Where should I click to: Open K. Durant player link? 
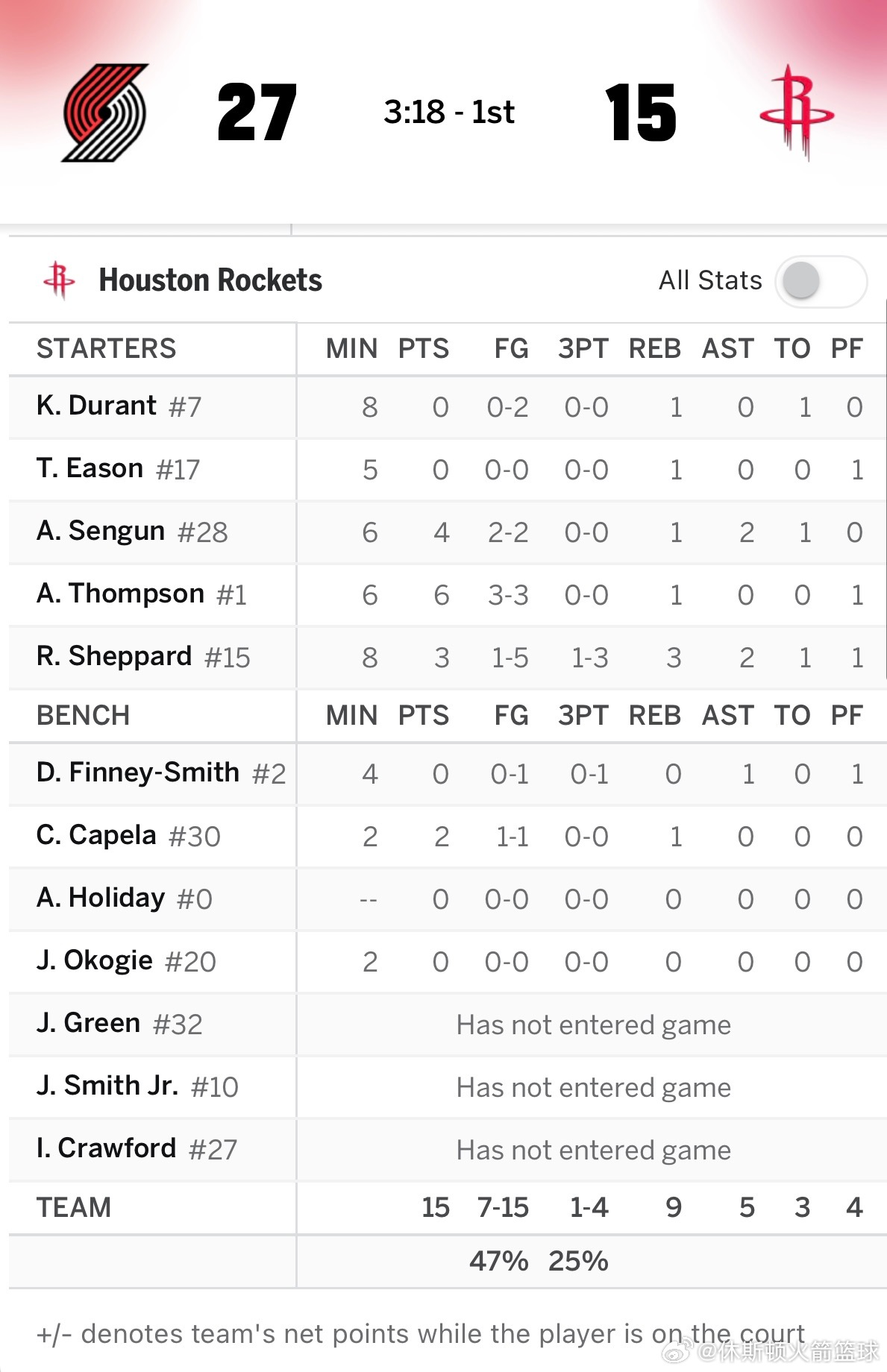click(96, 406)
